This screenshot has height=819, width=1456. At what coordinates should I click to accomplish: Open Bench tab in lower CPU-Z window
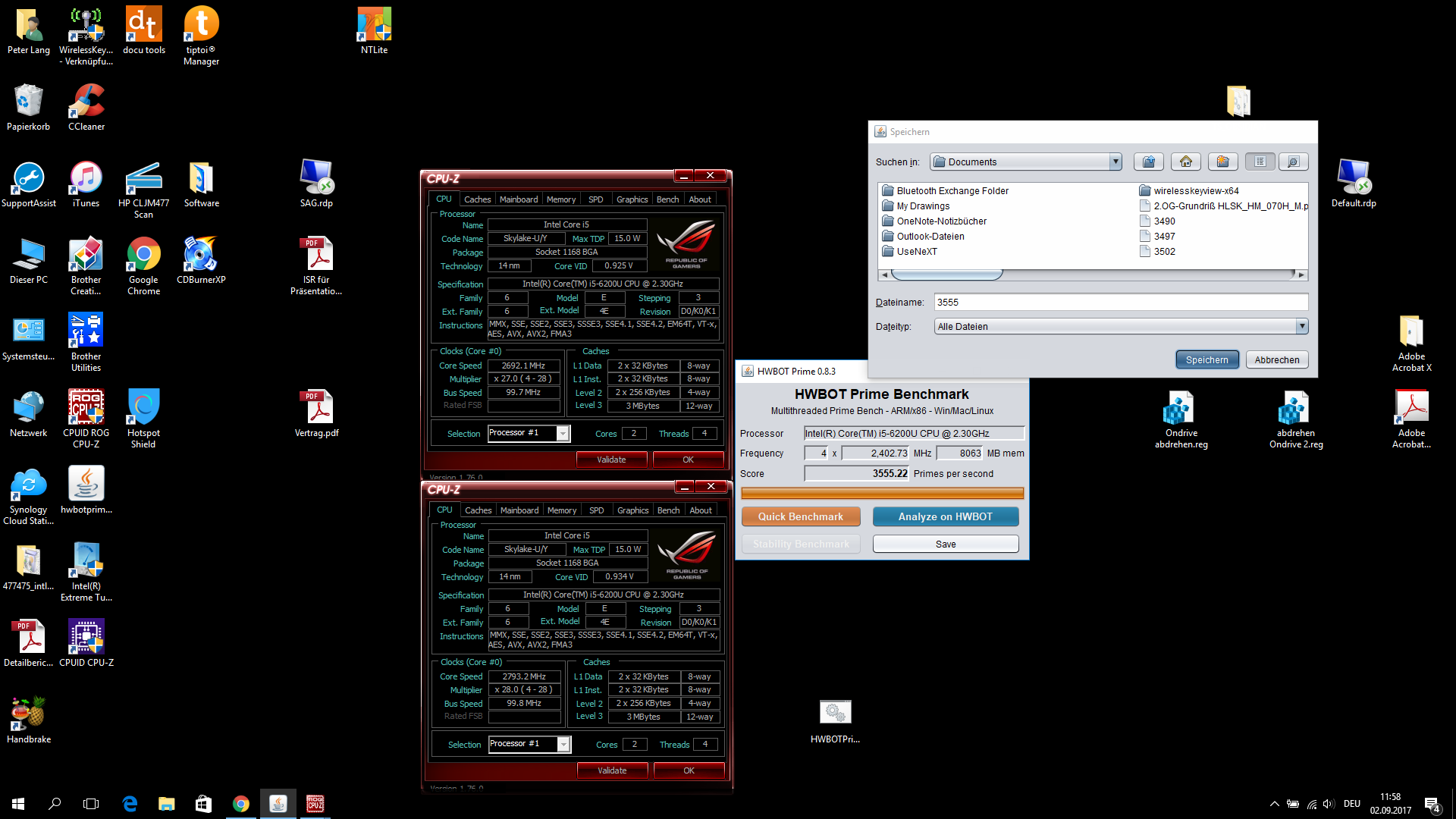(x=668, y=510)
